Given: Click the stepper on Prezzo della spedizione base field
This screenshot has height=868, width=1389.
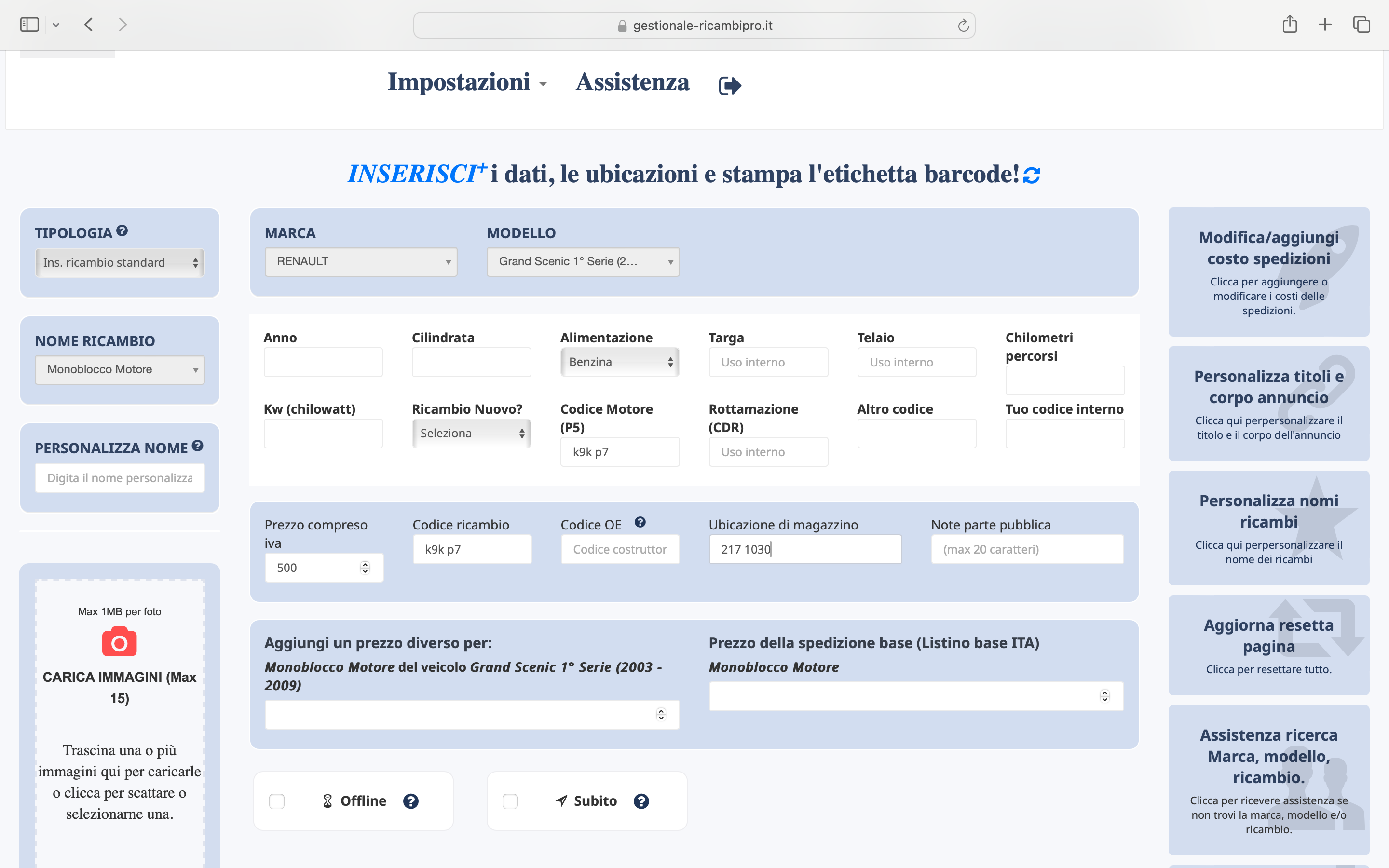Looking at the screenshot, I should point(1105,696).
